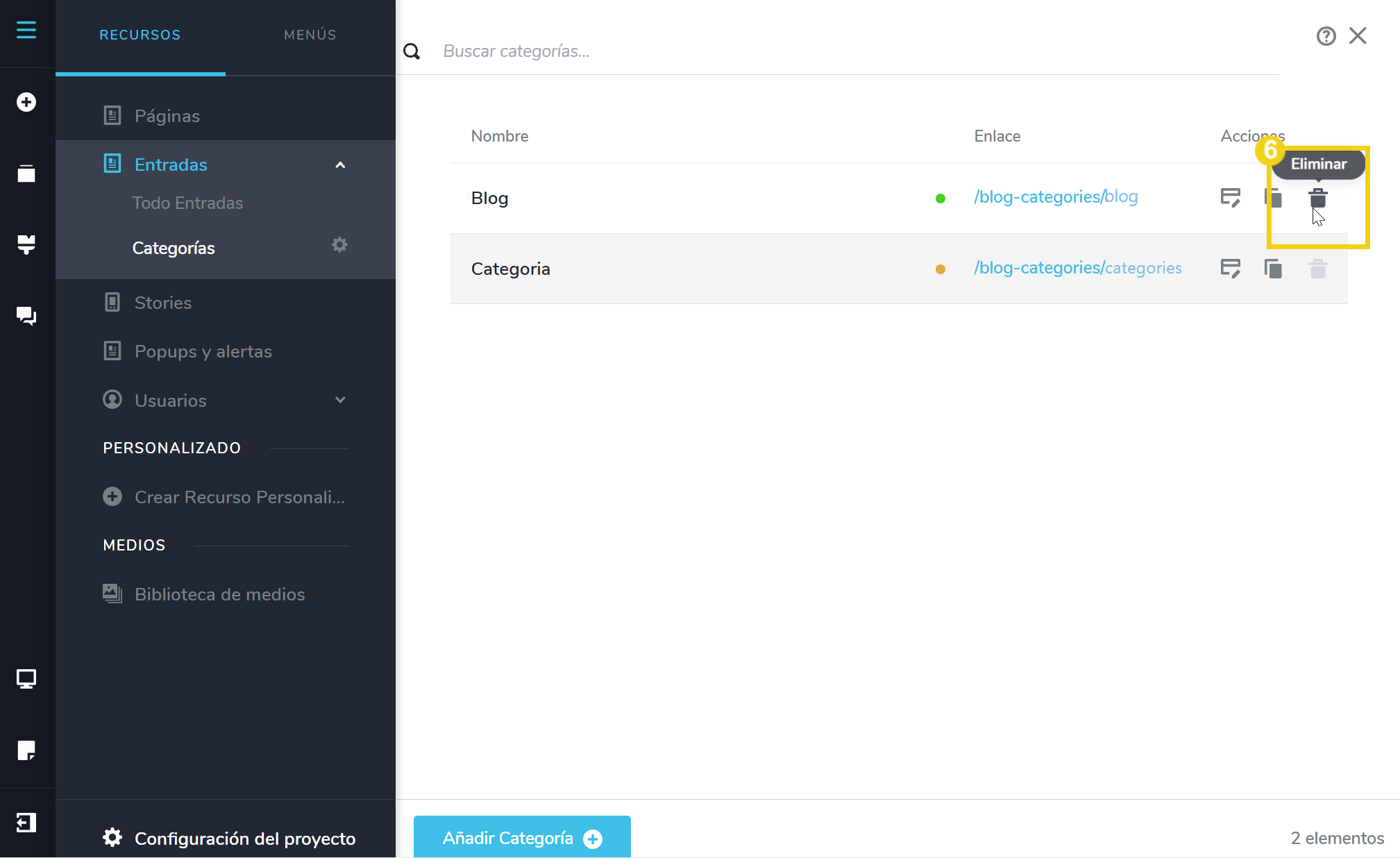The width and height of the screenshot is (1400, 858).
Task: Duplicate the Blog category
Action: [x=1273, y=198]
